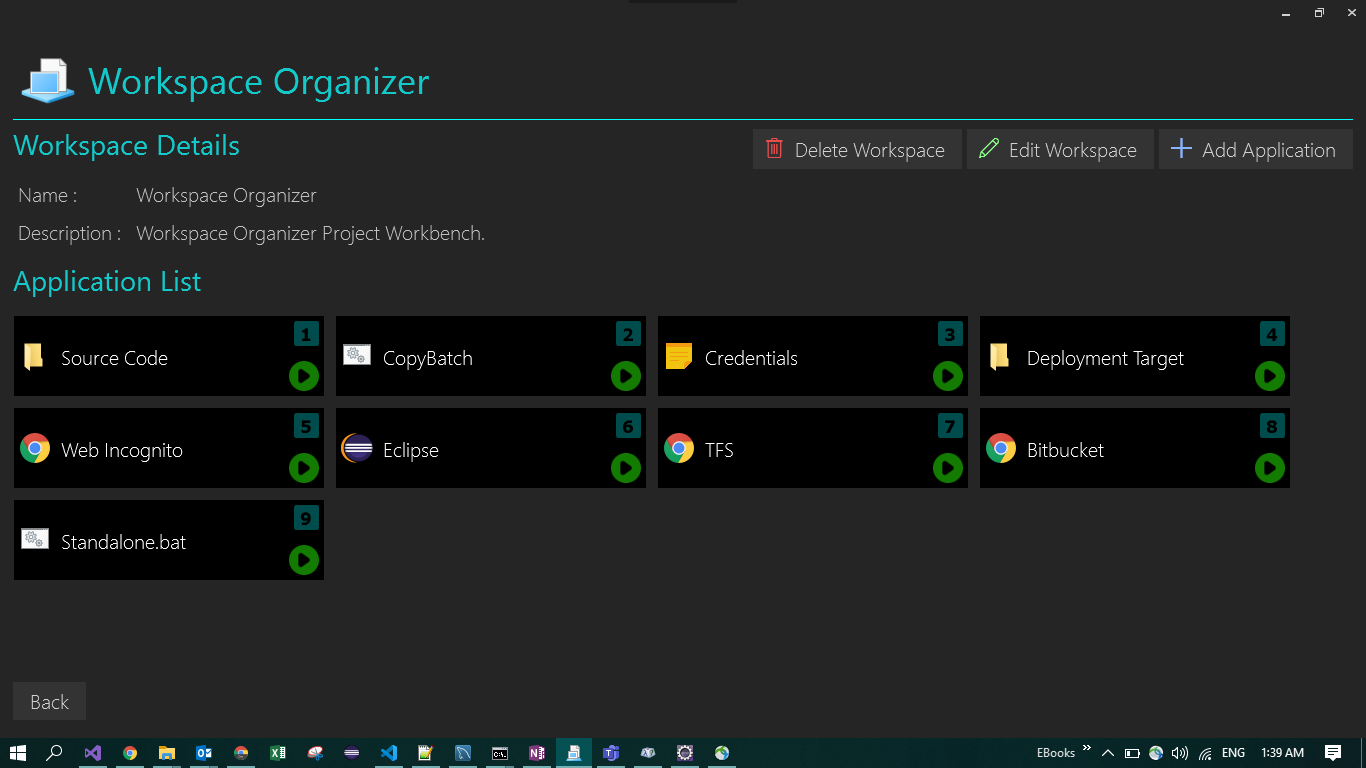Launch Eclipse with its green play button
The image size is (1366, 768).
click(x=626, y=468)
